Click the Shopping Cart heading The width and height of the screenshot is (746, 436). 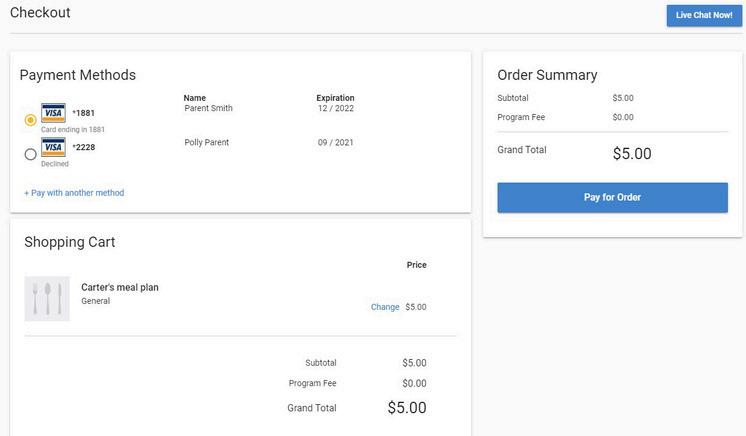(x=70, y=242)
